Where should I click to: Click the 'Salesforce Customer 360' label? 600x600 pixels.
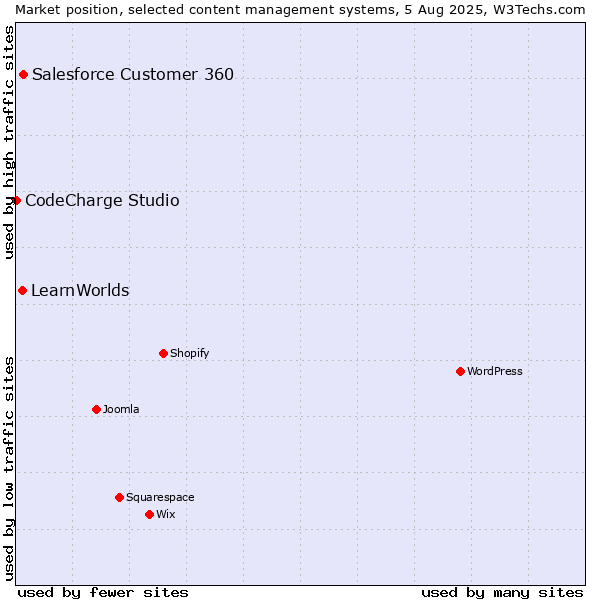133,74
